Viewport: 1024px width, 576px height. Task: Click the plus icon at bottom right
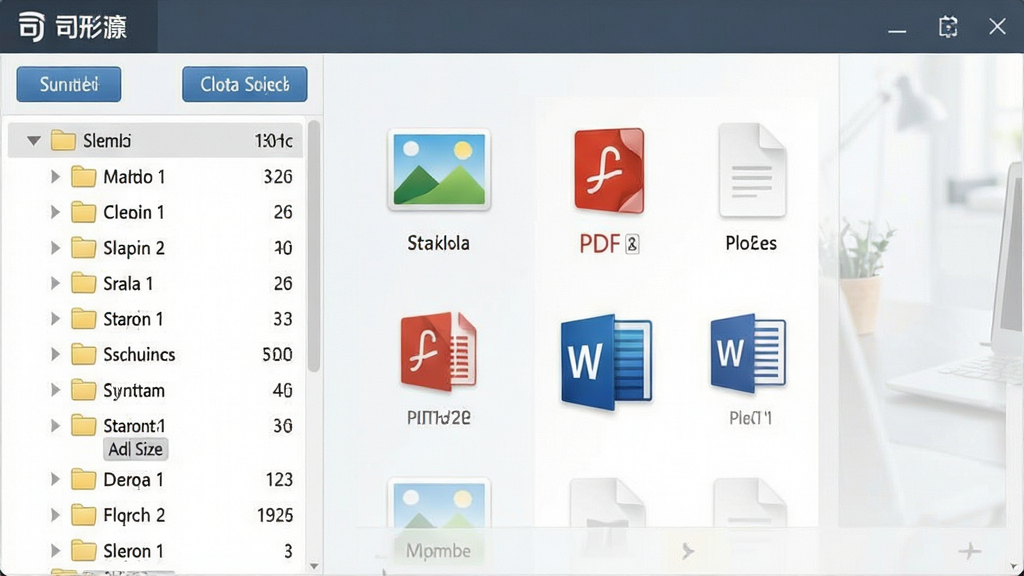[970, 551]
